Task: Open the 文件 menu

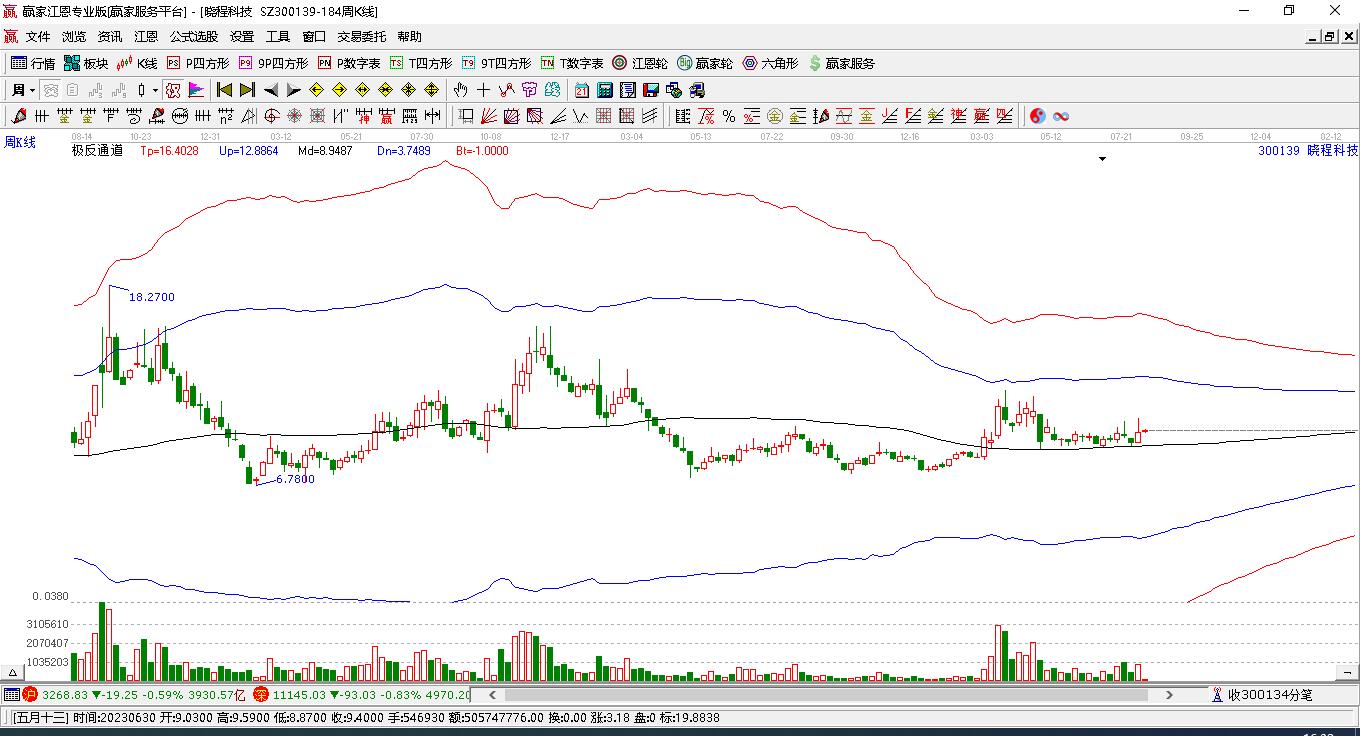Action: point(38,36)
